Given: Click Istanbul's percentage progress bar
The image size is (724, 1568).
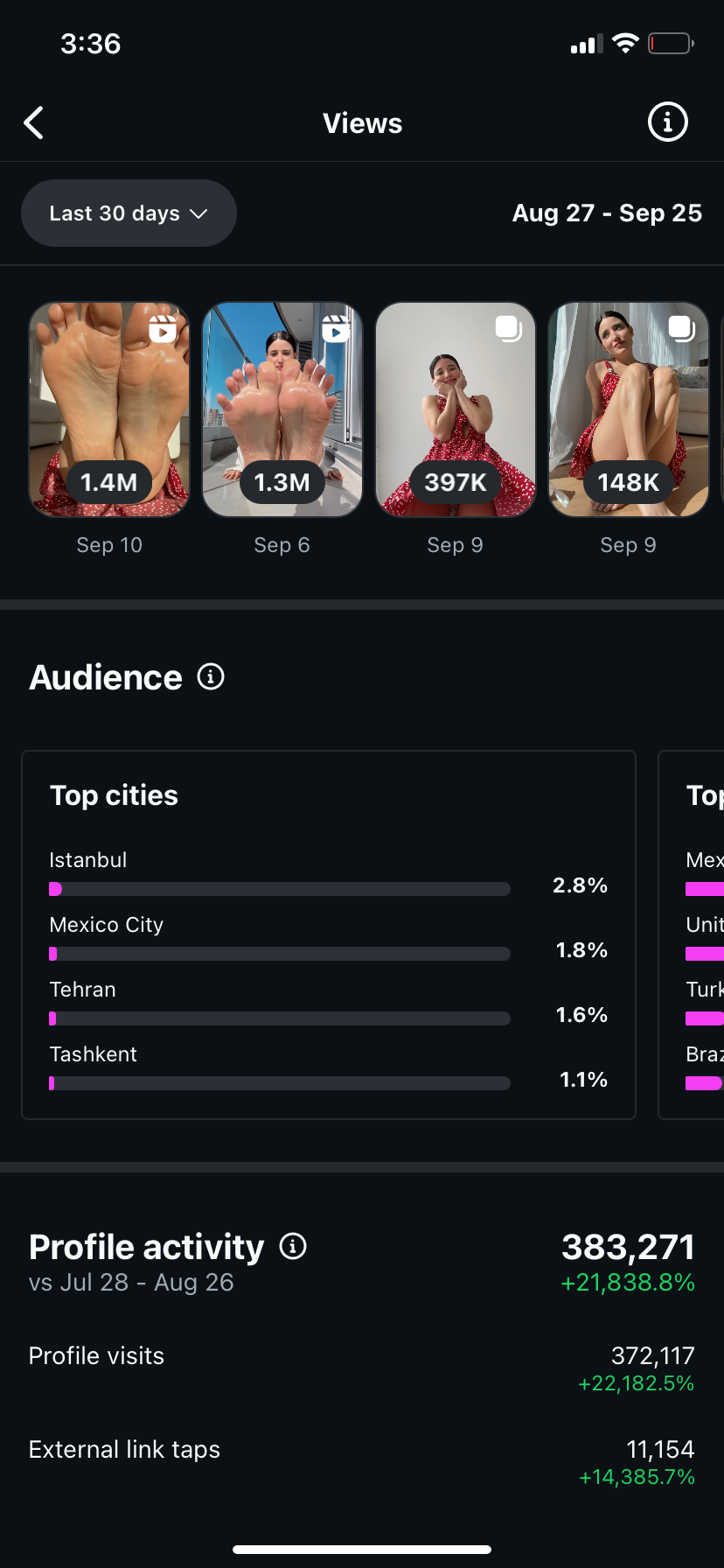Looking at the screenshot, I should click(x=279, y=888).
